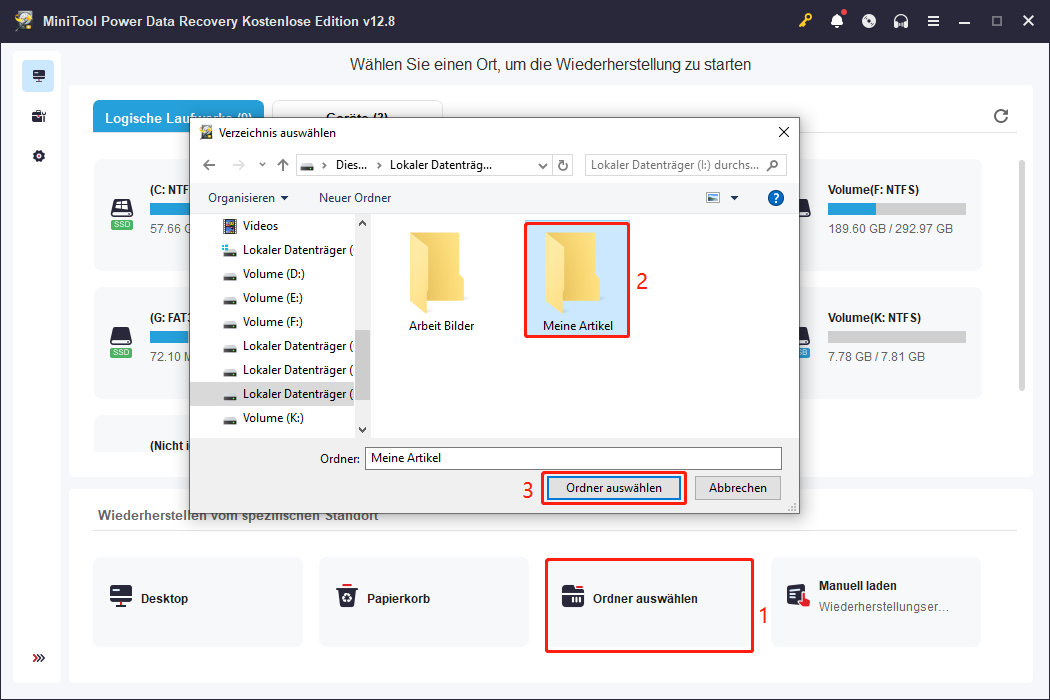
Task: Expand the sidebar with the double-arrow control
Action: point(38,658)
